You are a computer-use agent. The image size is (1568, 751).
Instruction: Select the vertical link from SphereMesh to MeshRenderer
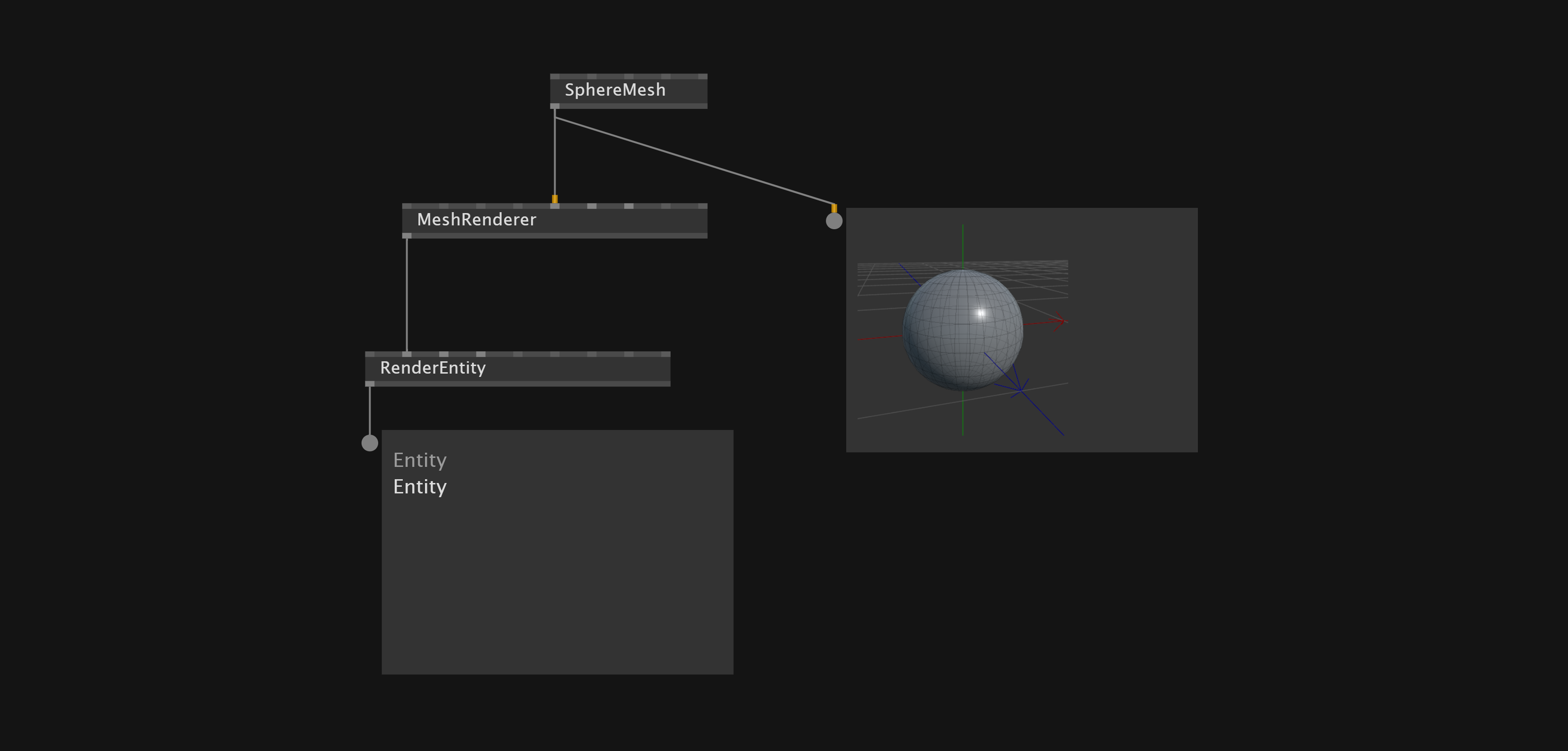click(555, 155)
